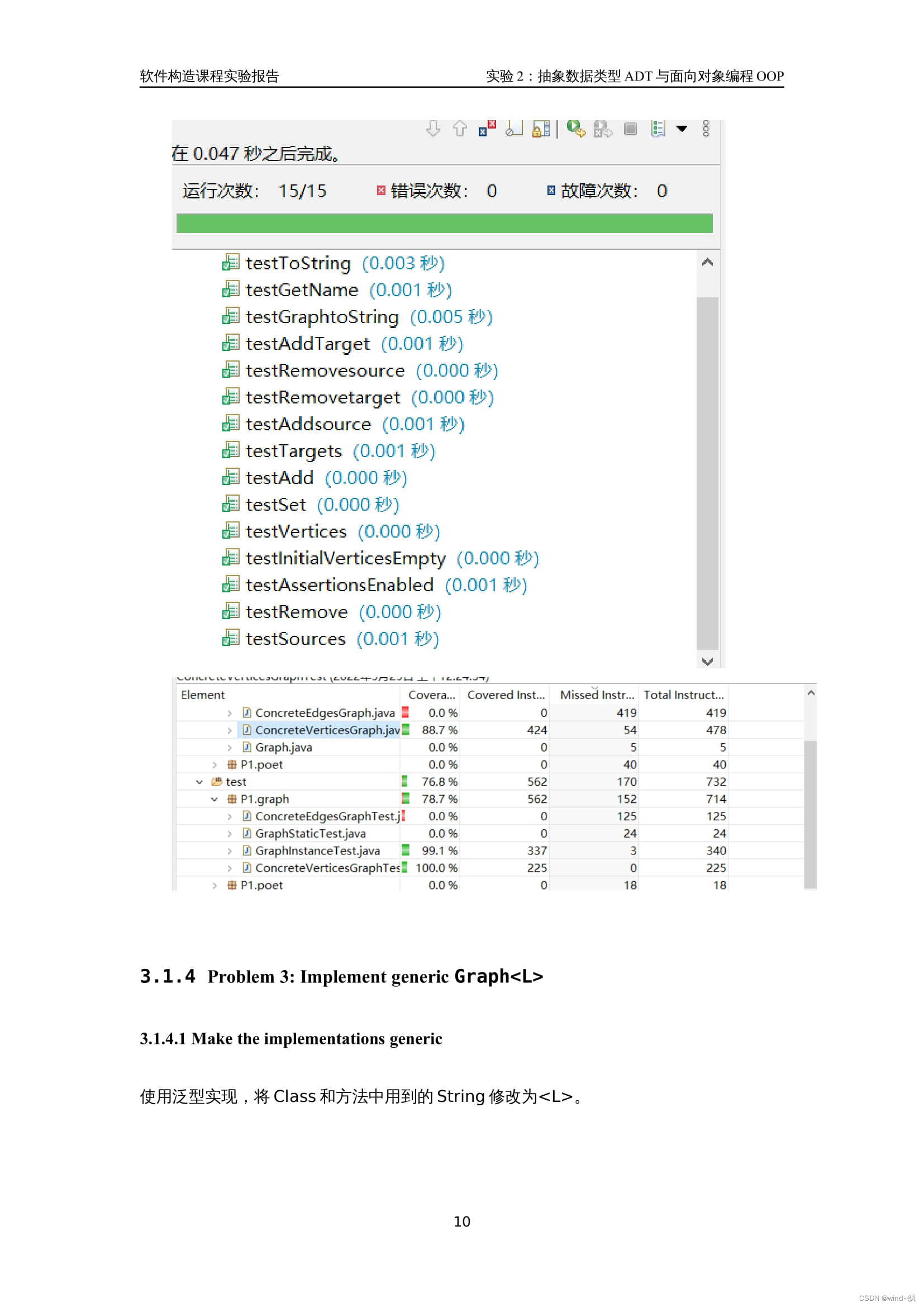
Task: Open the Test Run History icon
Action: [658, 129]
